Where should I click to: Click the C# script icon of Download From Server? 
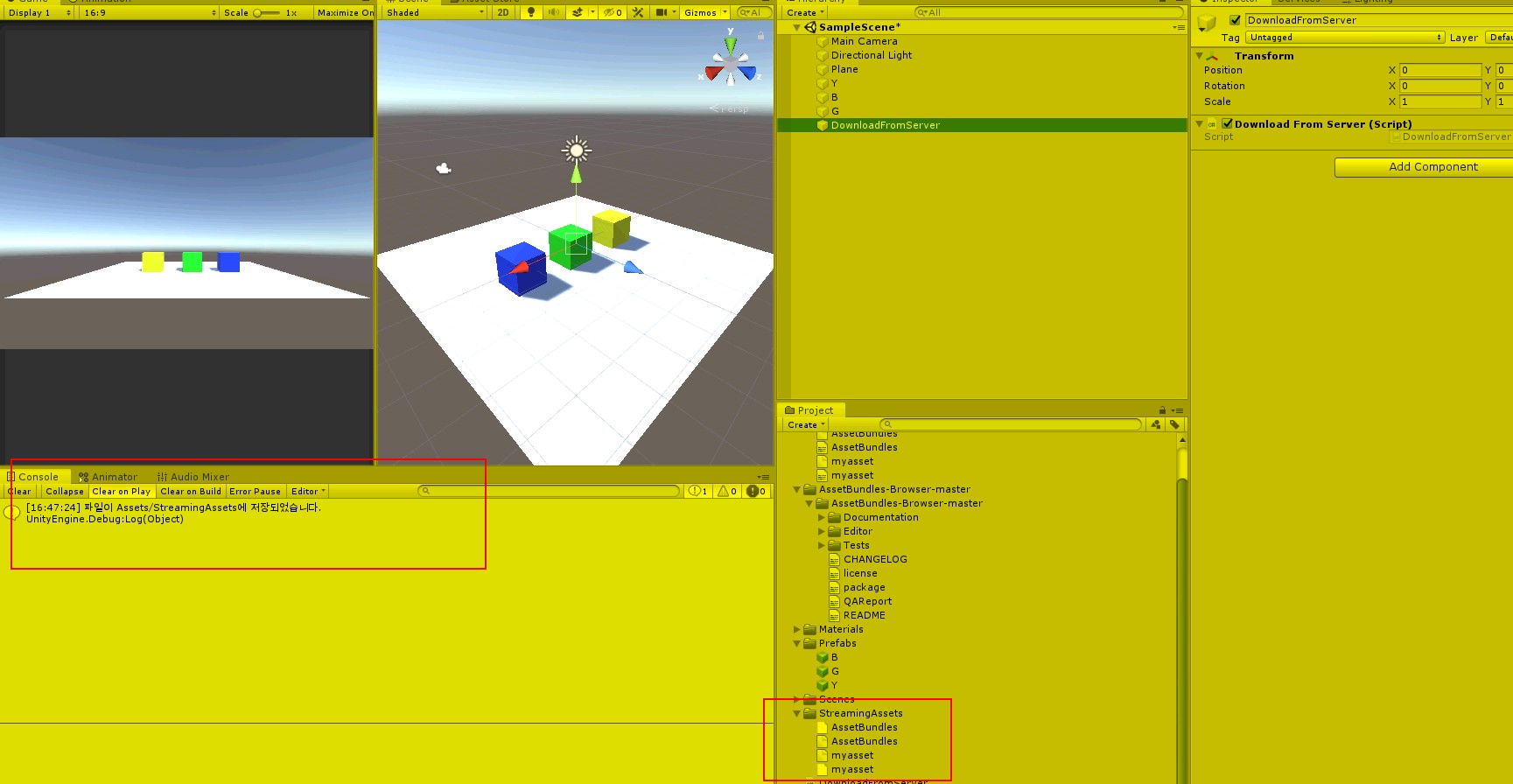click(1212, 124)
